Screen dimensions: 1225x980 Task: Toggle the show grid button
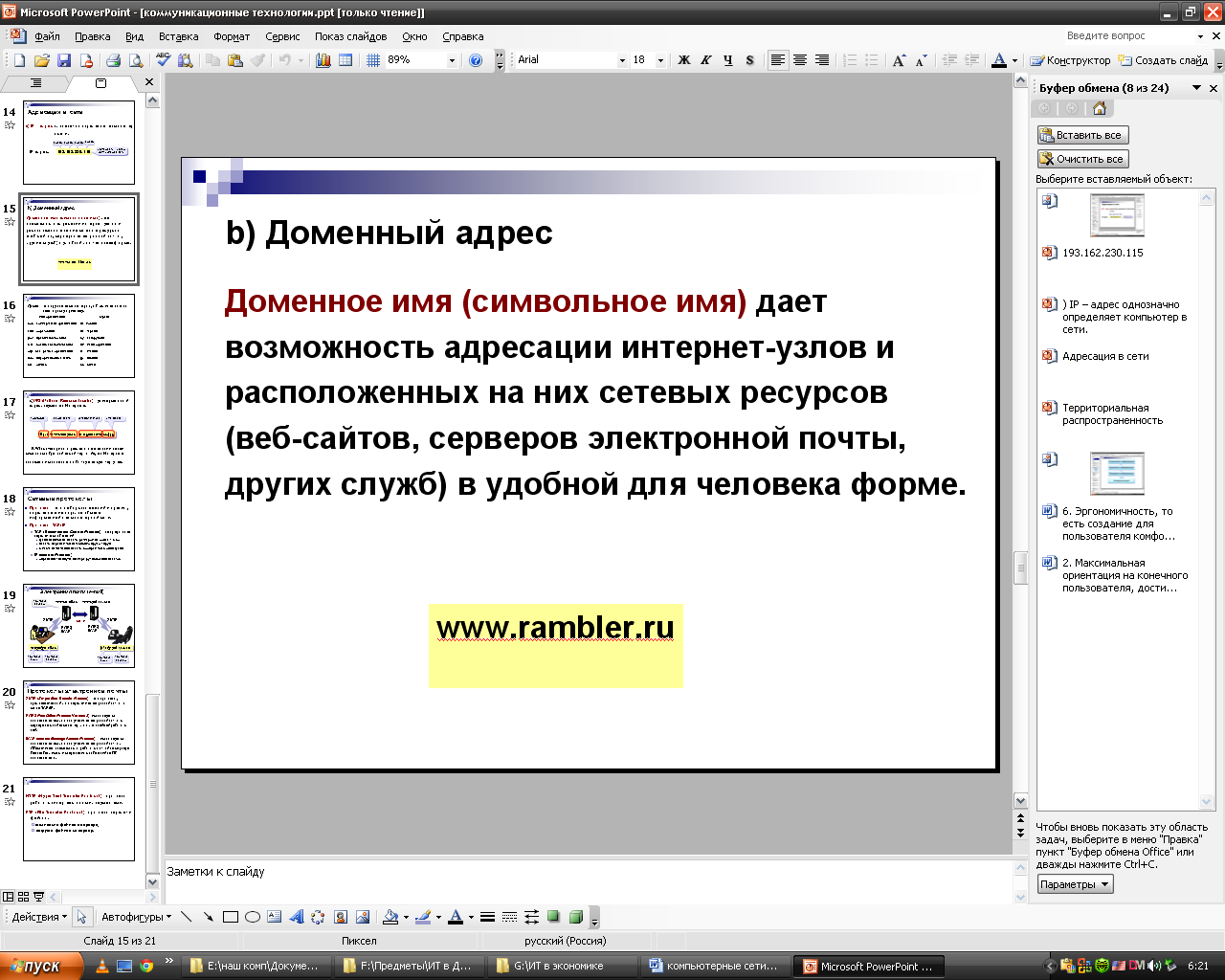point(373,60)
